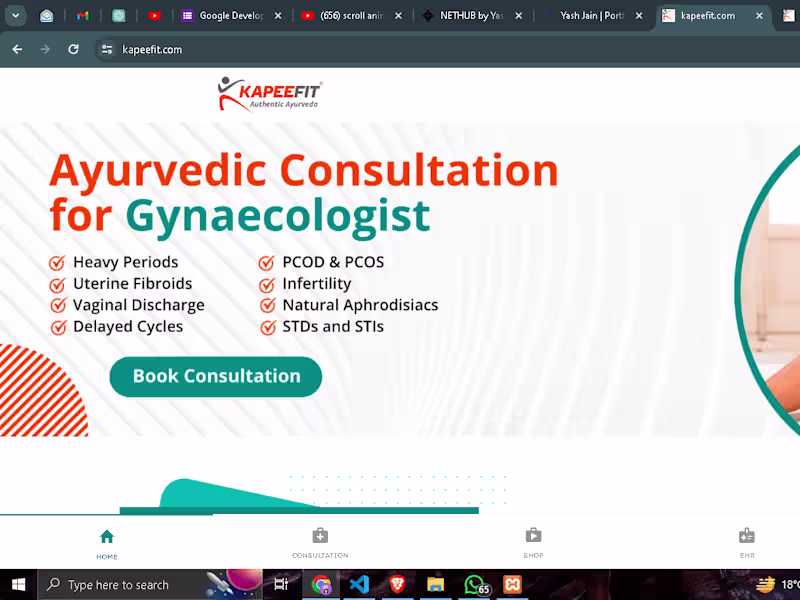Switch to the NETHUB by Yash tab
800x600 pixels.
(470, 15)
